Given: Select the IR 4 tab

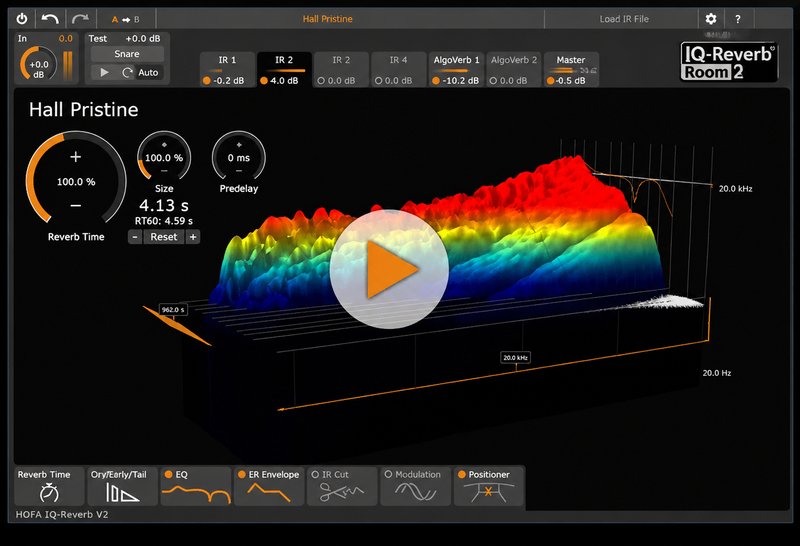Looking at the screenshot, I should [x=398, y=69].
